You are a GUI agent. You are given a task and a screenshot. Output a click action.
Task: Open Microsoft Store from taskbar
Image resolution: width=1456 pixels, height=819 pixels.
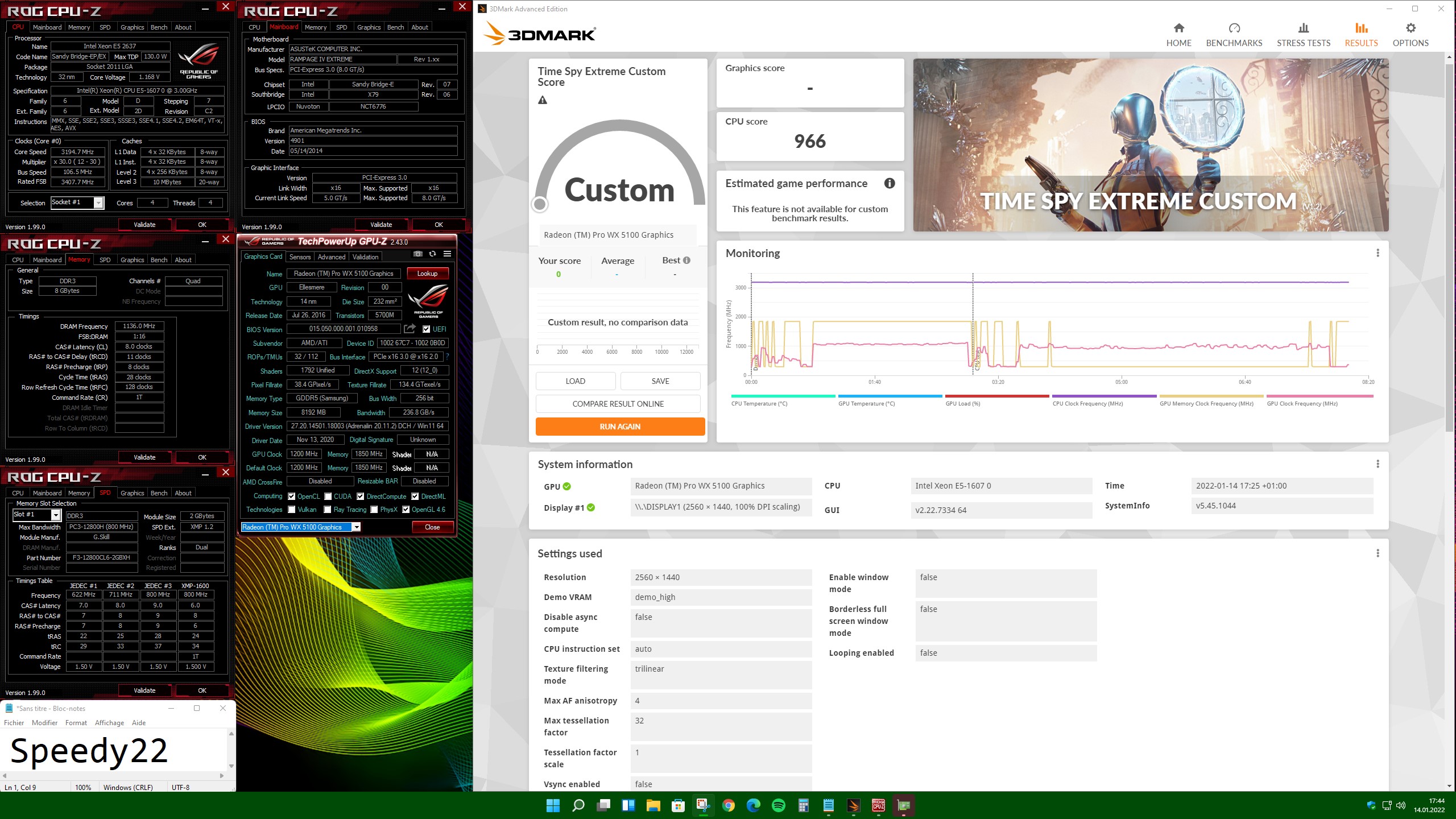click(x=678, y=805)
